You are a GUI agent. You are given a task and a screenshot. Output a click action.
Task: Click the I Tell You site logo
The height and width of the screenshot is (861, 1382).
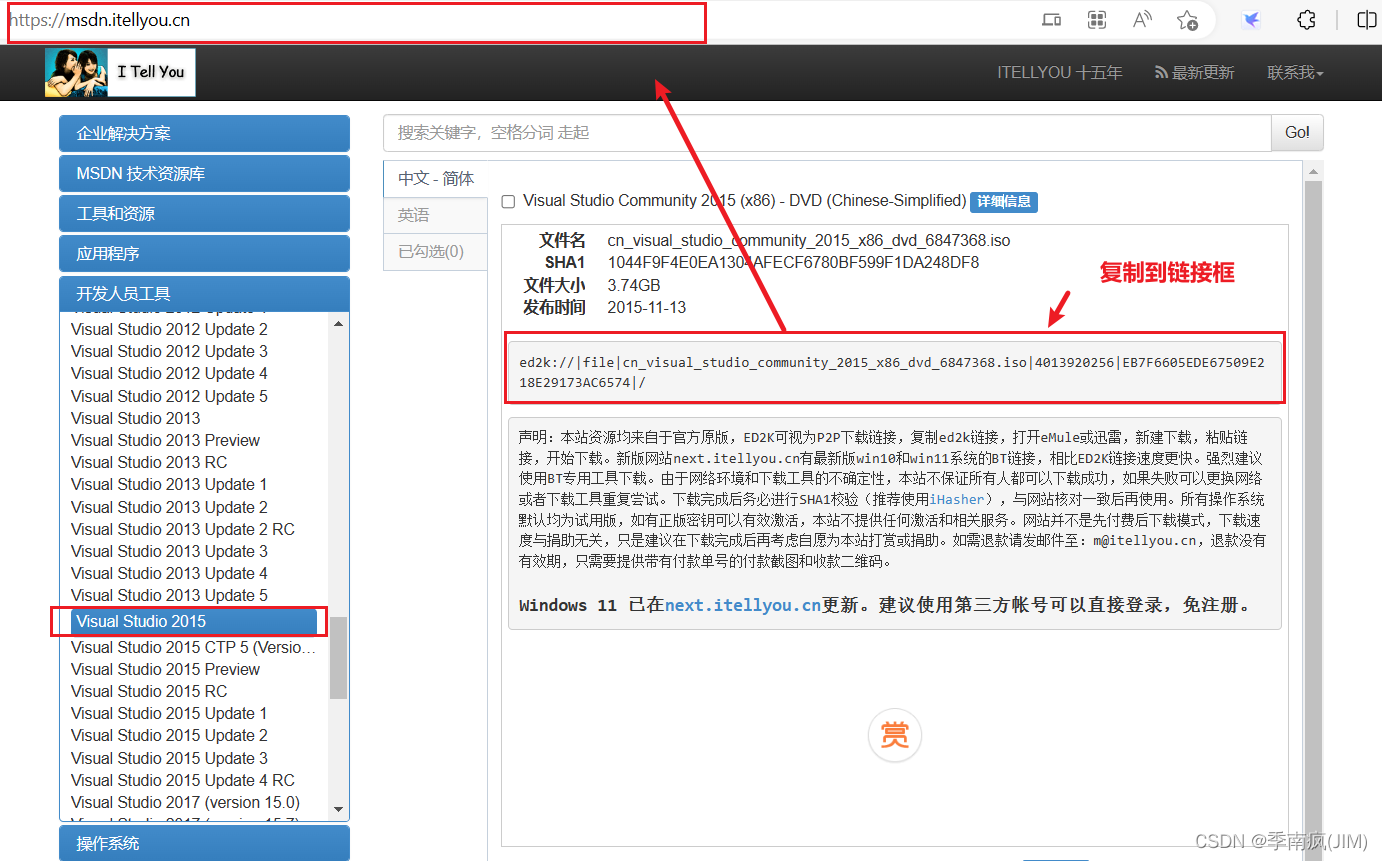tap(120, 72)
